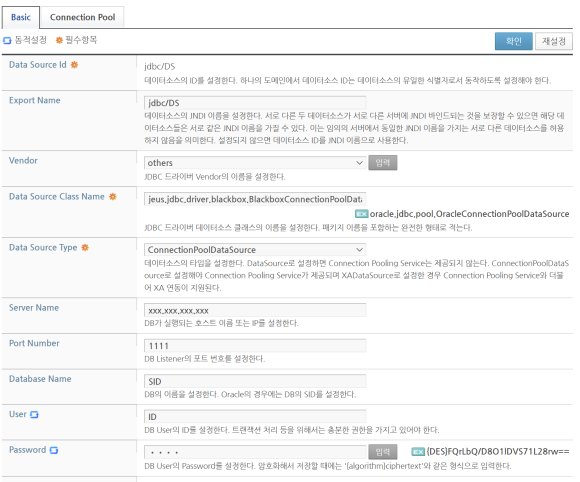Click the Export Name label
This screenshot has width=580, height=482.
pos(35,100)
